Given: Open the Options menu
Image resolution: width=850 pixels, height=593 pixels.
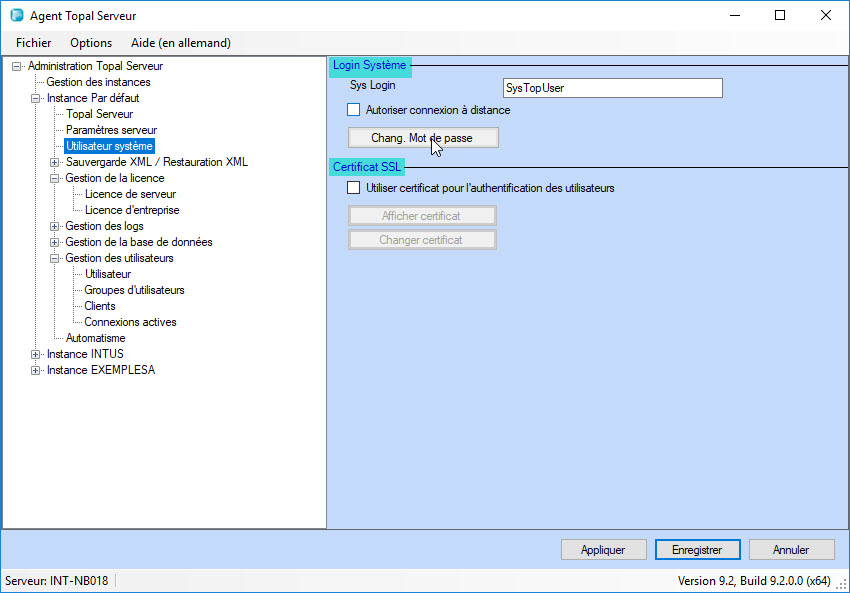Looking at the screenshot, I should pos(91,43).
